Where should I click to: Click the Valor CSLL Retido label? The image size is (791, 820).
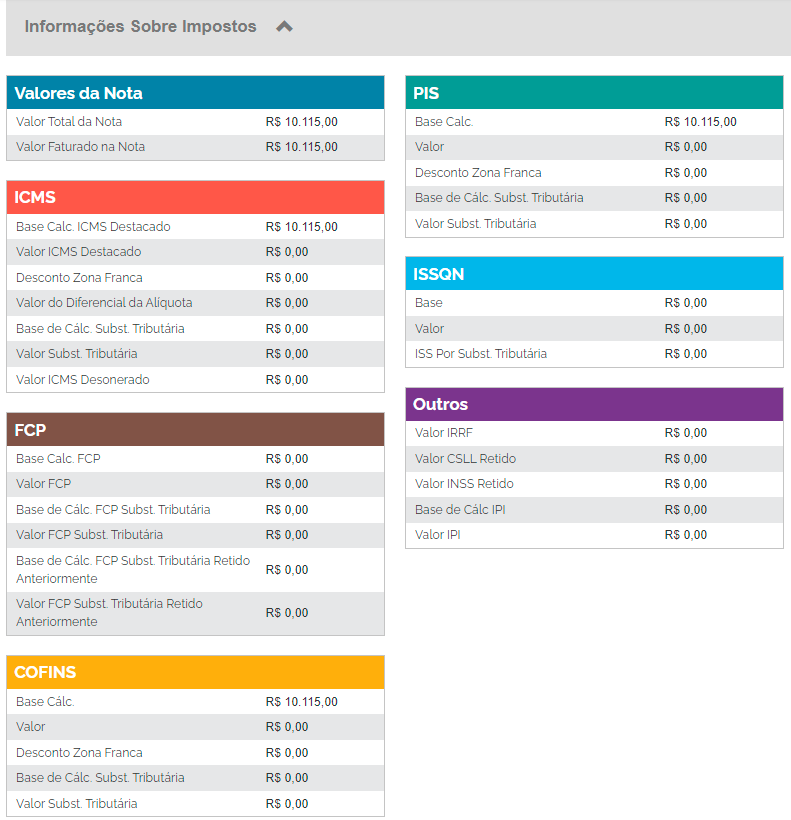point(466,459)
